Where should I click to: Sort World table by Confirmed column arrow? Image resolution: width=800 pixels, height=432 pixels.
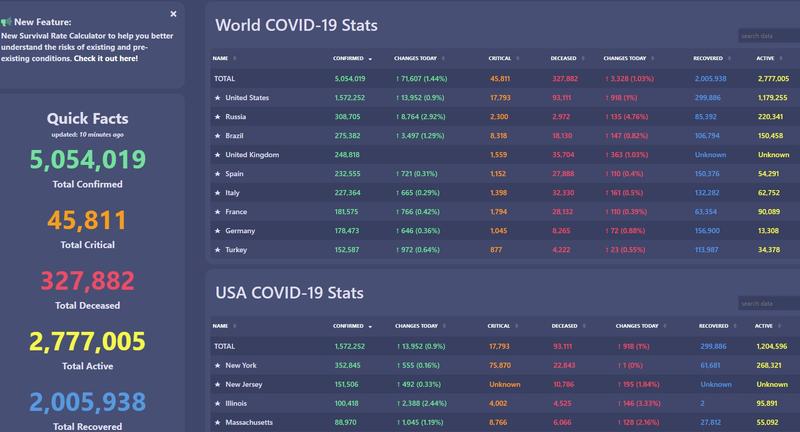point(370,59)
